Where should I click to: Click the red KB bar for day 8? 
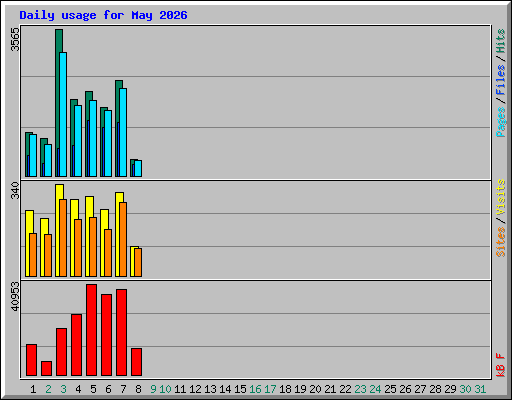[x=136, y=362]
